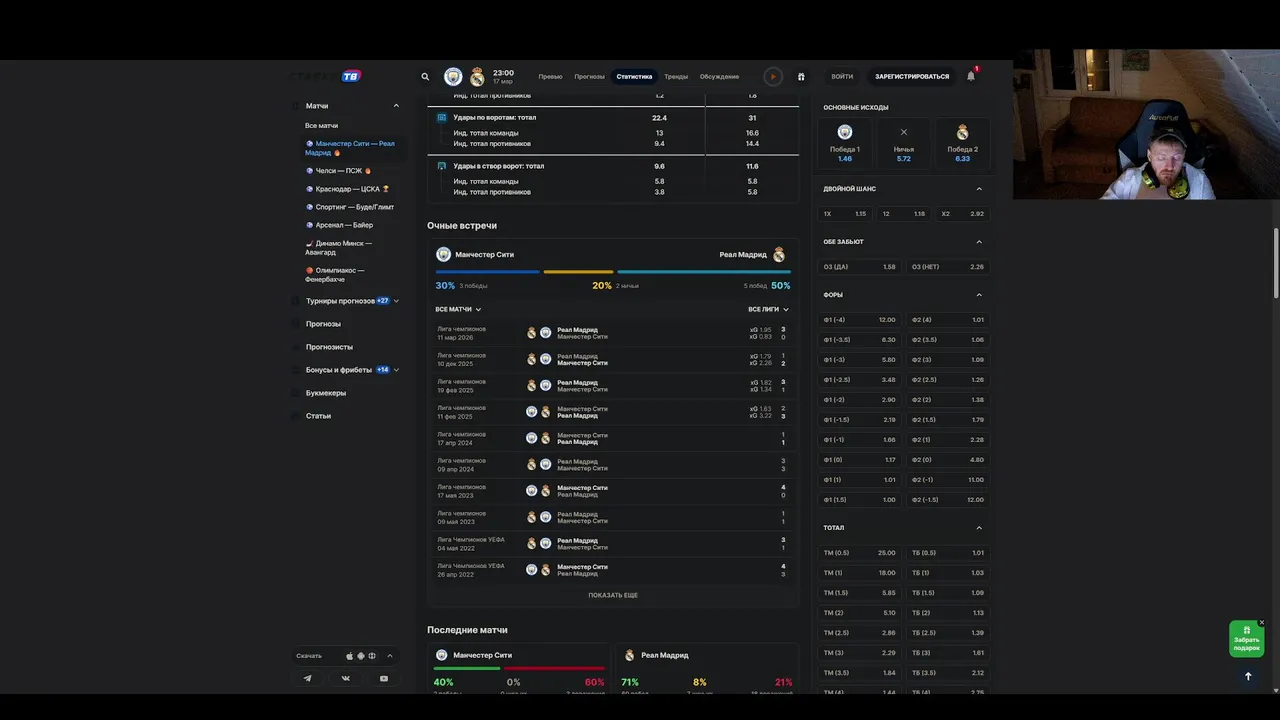Open the gift box icon in header

click(x=801, y=77)
